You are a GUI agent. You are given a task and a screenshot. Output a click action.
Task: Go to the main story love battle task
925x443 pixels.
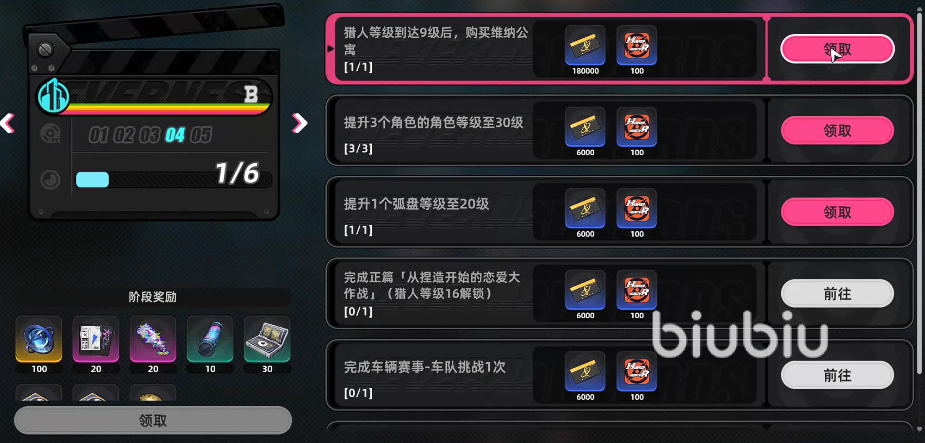[837, 293]
